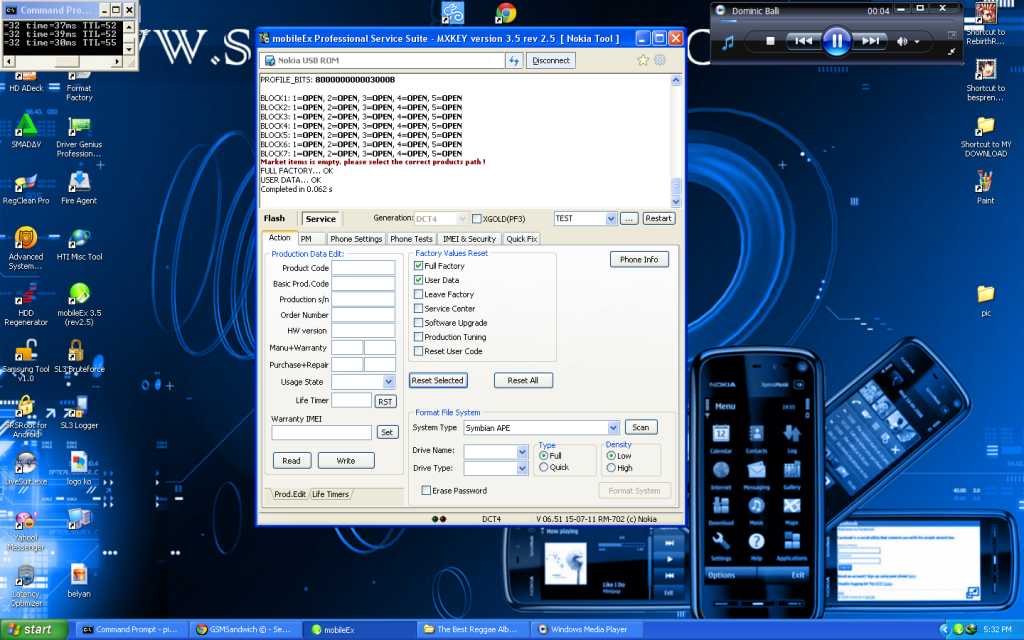Click the favorites star icon near Disconnect
The width and height of the screenshot is (1024, 640).
(x=641, y=59)
